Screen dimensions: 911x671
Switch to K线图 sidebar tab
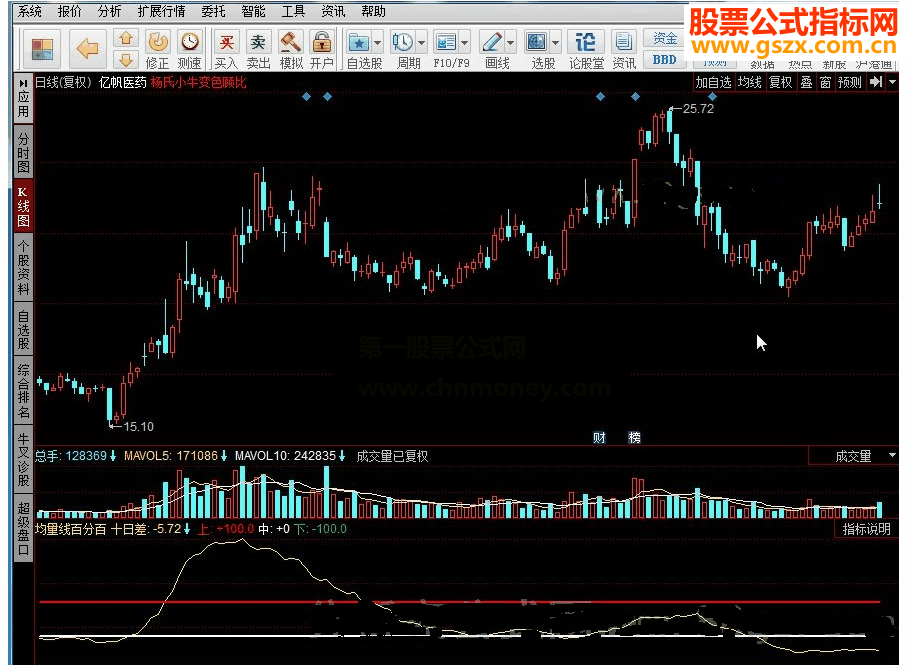23,207
